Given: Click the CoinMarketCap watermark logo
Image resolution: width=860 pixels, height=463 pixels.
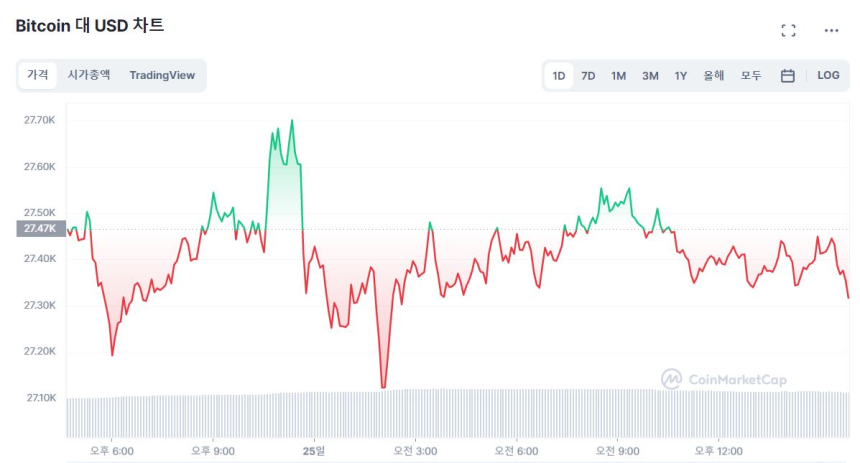Looking at the screenshot, I should coord(723,379).
